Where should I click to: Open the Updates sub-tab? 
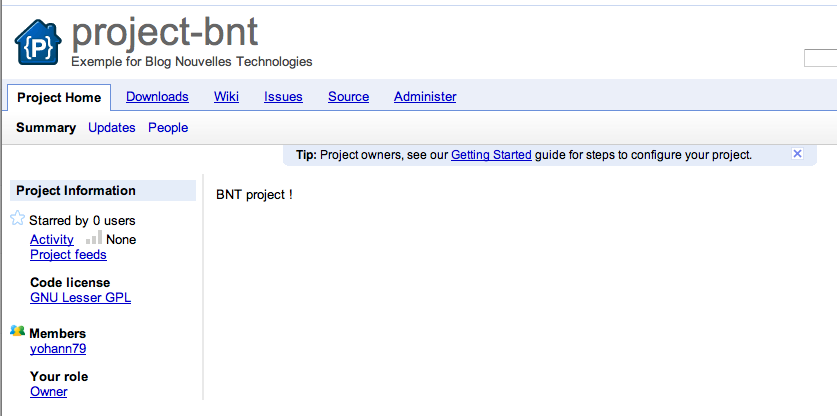(x=112, y=128)
